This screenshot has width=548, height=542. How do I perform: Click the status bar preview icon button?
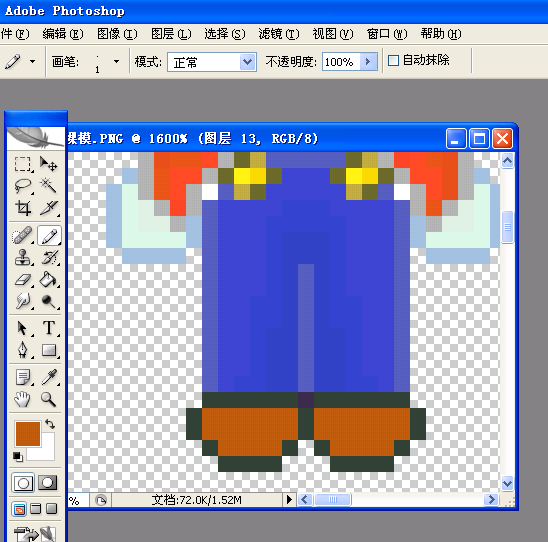coord(101,500)
